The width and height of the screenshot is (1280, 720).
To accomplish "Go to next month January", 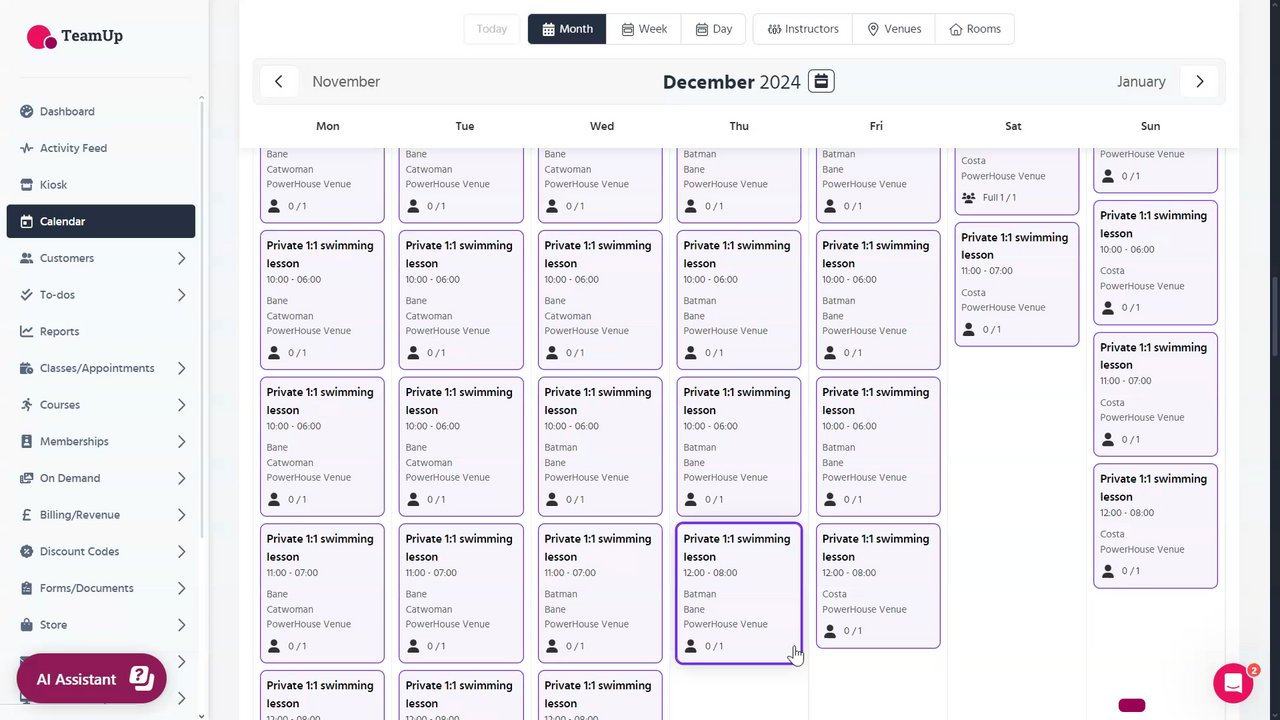I will [x=1199, y=82].
